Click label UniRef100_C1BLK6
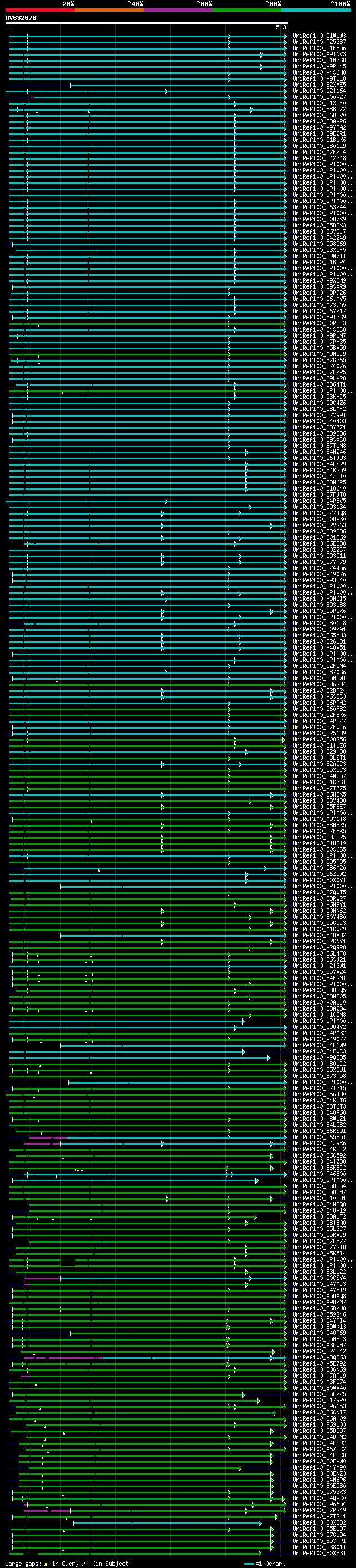Image resolution: width=356 pixels, height=1568 pixels. (319, 140)
